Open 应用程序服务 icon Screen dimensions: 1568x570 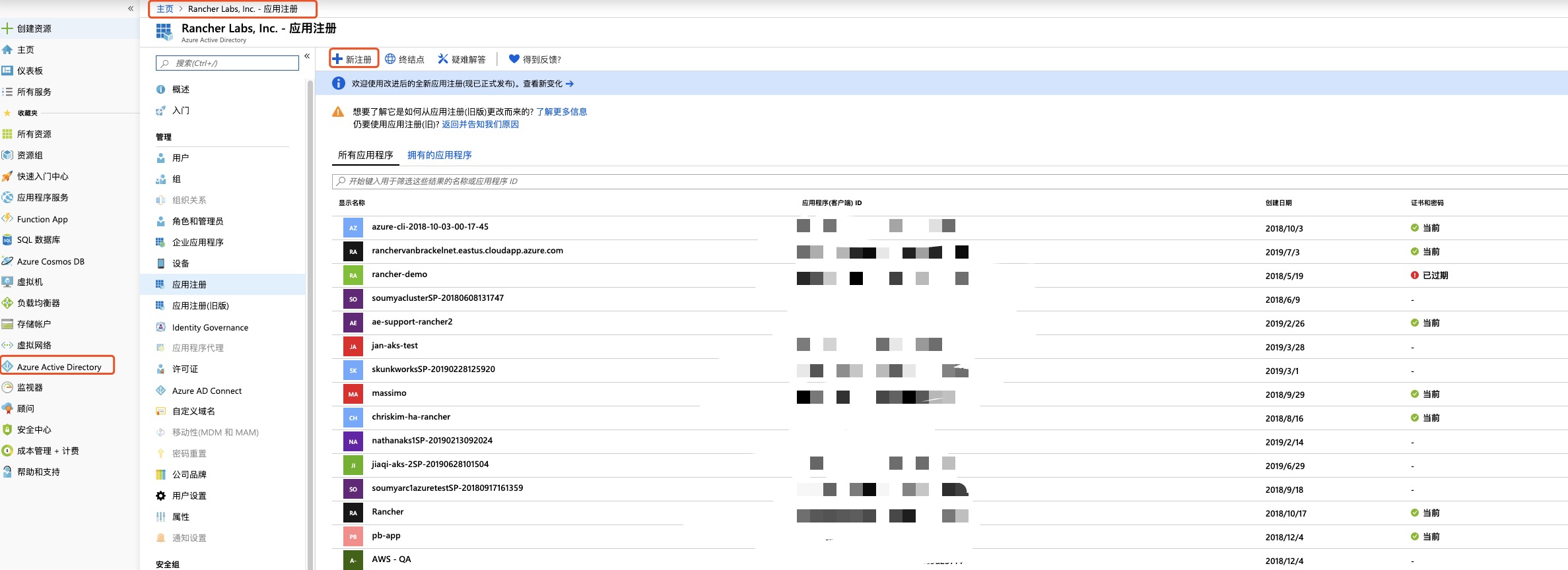pyautogui.click(x=7, y=197)
